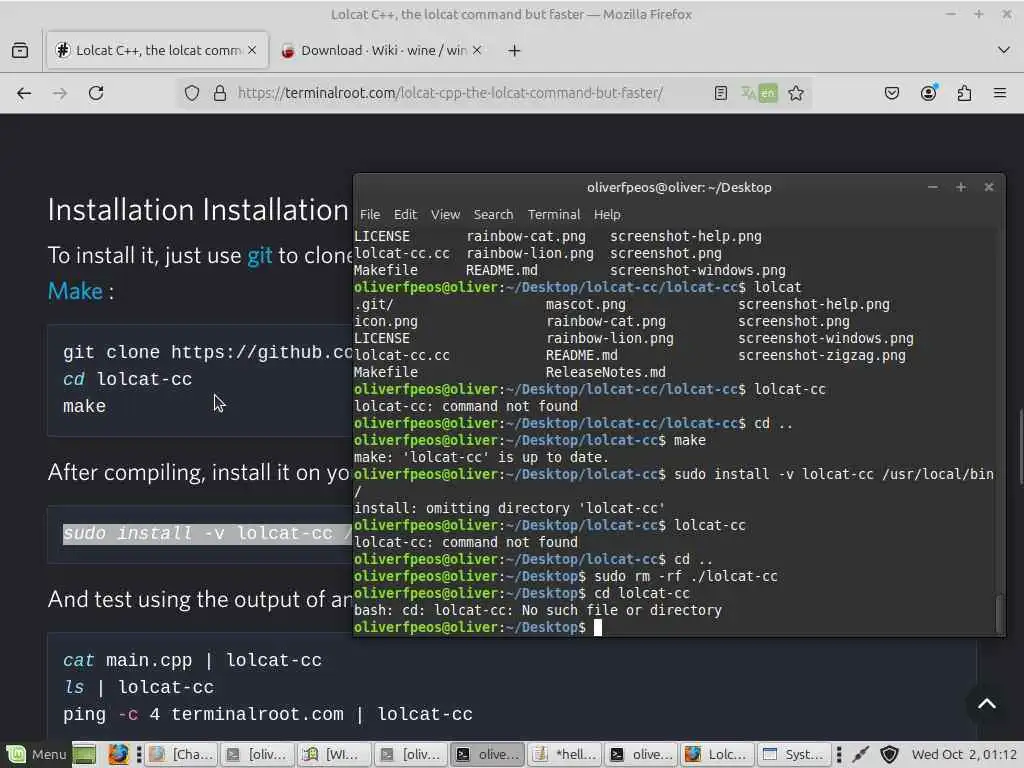Go back to previous page in Firefox

coord(24,93)
